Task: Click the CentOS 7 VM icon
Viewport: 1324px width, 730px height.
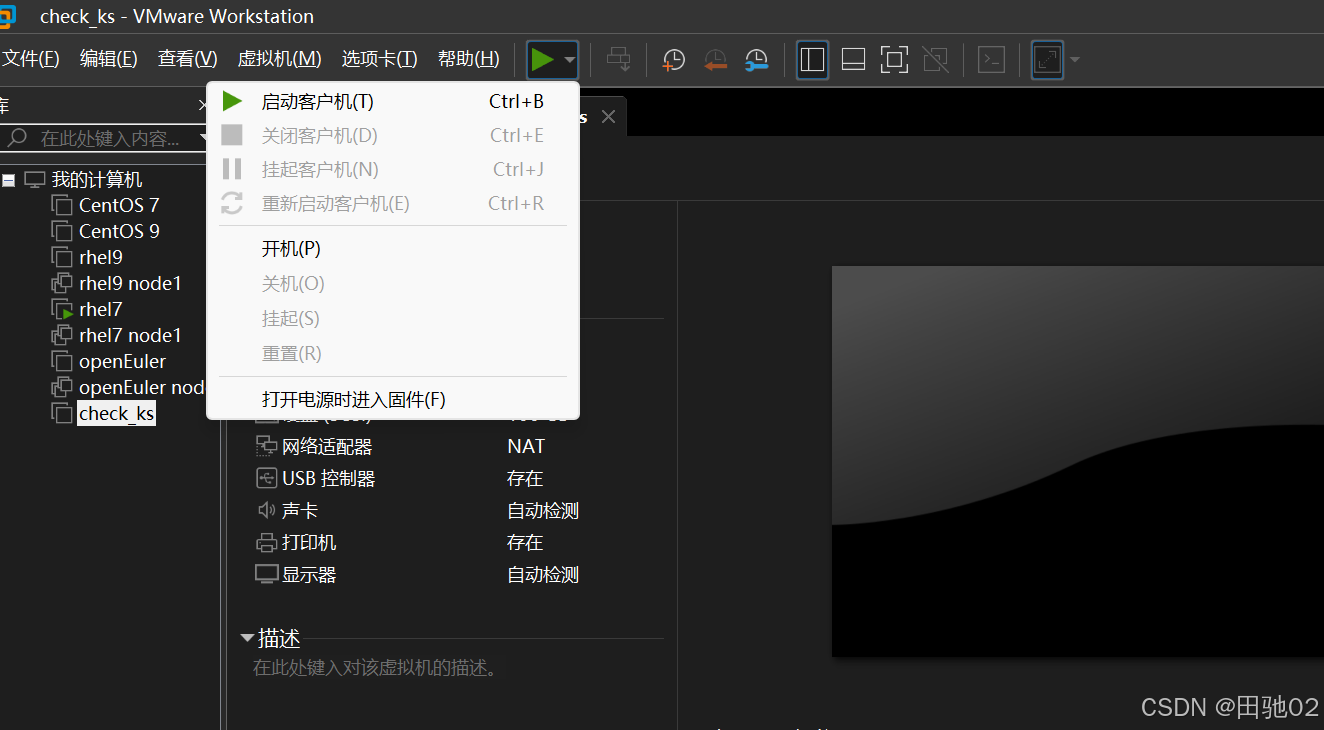Action: coord(62,205)
